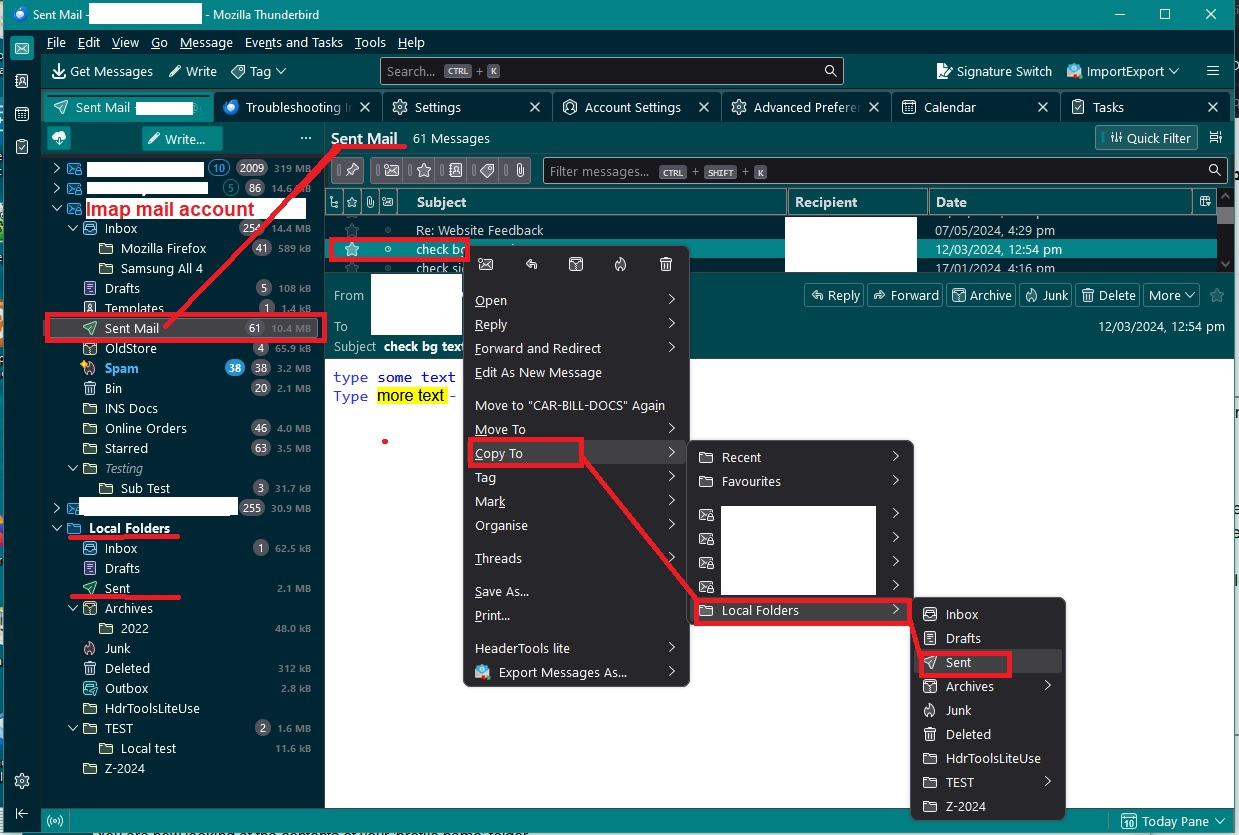Open the Address Book space icon
The height and width of the screenshot is (835, 1239).
(21, 81)
